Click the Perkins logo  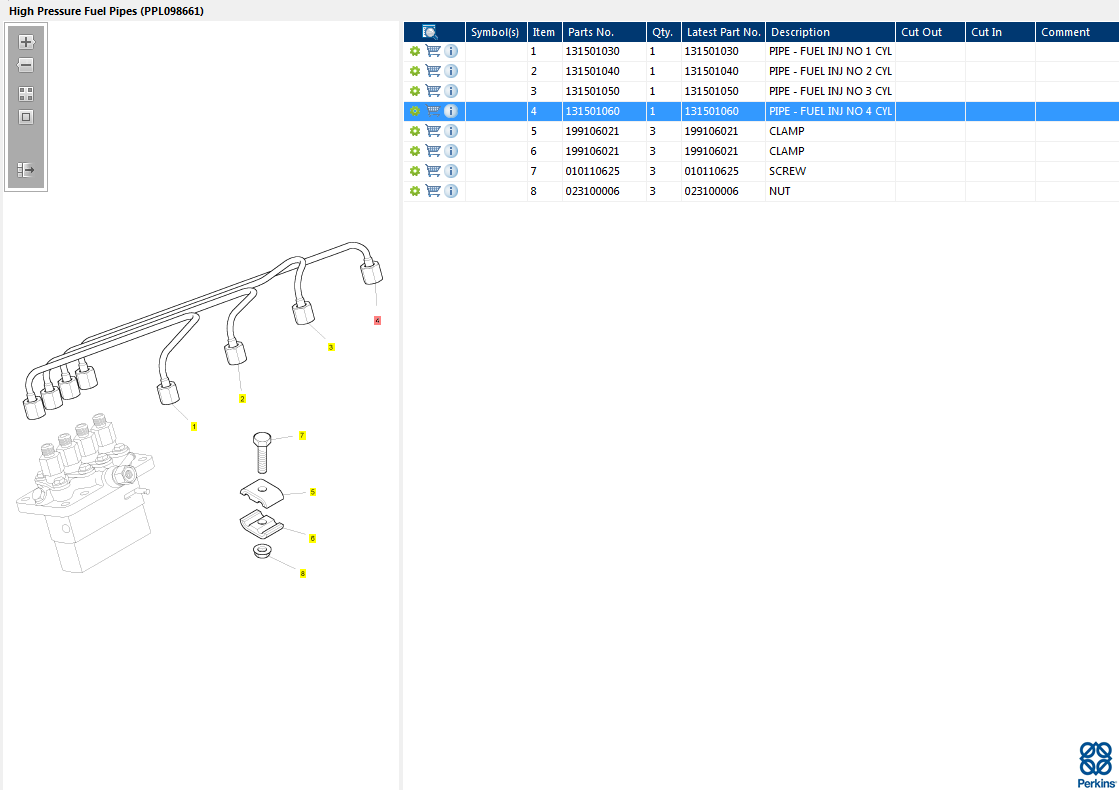pos(1096,764)
